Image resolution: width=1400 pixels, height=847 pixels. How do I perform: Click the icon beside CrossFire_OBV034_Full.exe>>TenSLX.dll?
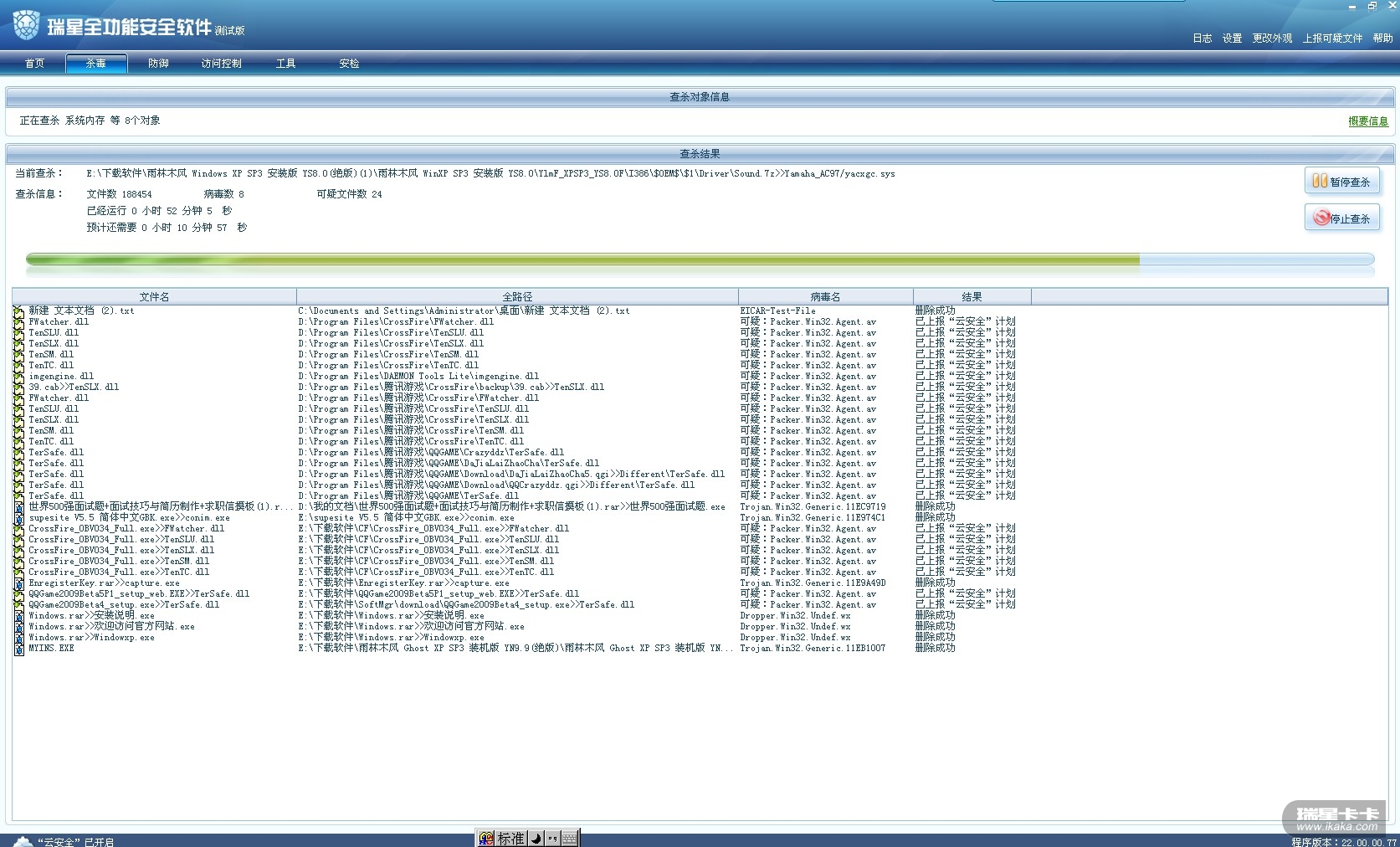tap(18, 550)
